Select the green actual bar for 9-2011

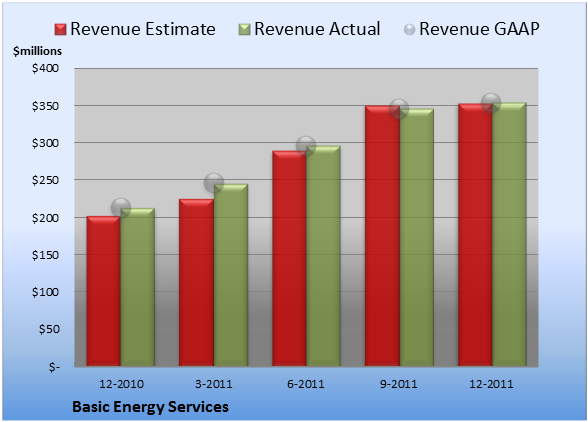coord(416,237)
